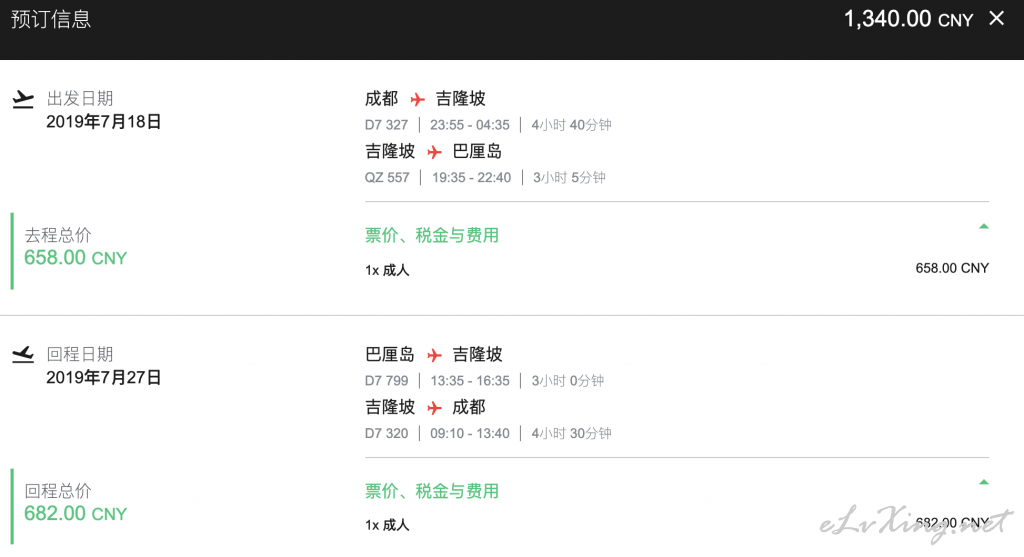Select outbound total 658.00 CNY in green
This screenshot has width=1024, height=557.
click(76, 258)
